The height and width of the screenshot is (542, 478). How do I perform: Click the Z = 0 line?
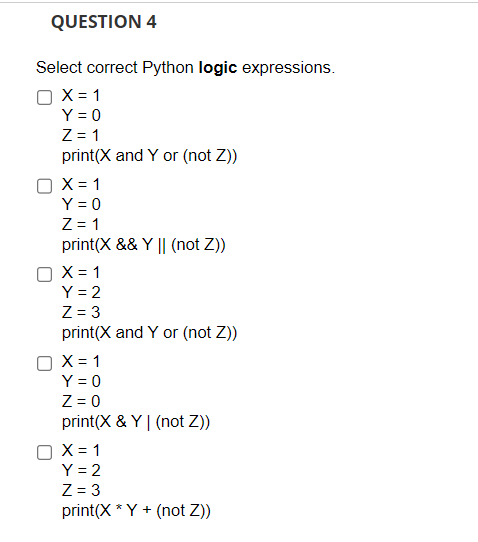click(81, 401)
